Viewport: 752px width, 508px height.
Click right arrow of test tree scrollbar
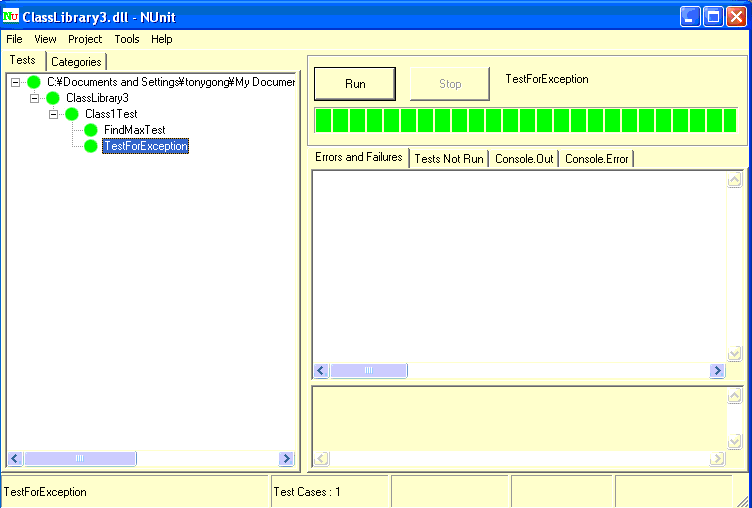pos(286,459)
